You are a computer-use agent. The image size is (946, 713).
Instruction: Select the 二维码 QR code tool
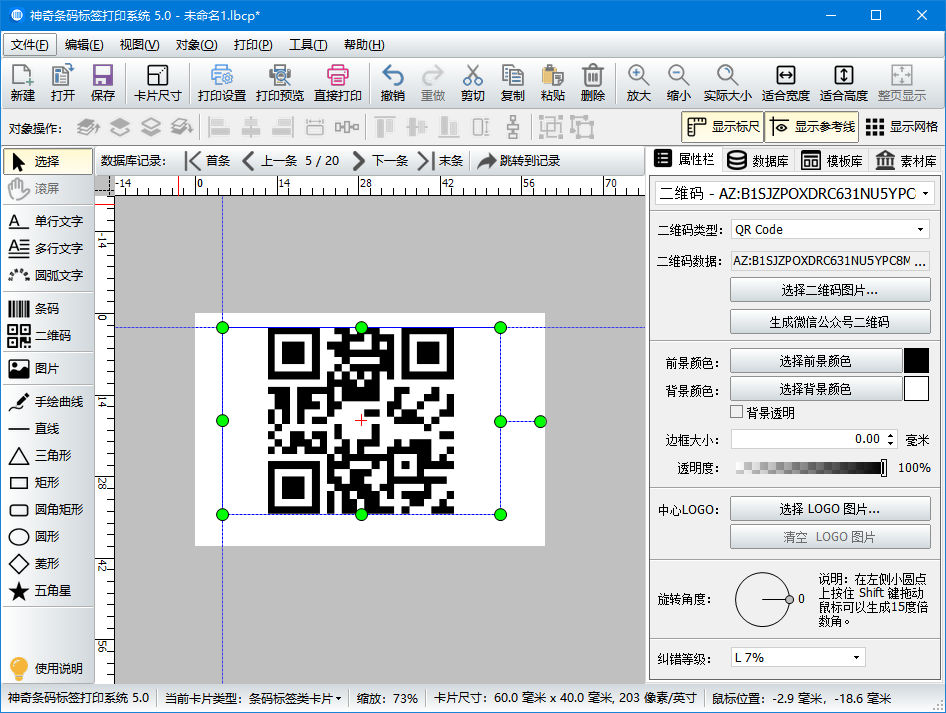47,335
